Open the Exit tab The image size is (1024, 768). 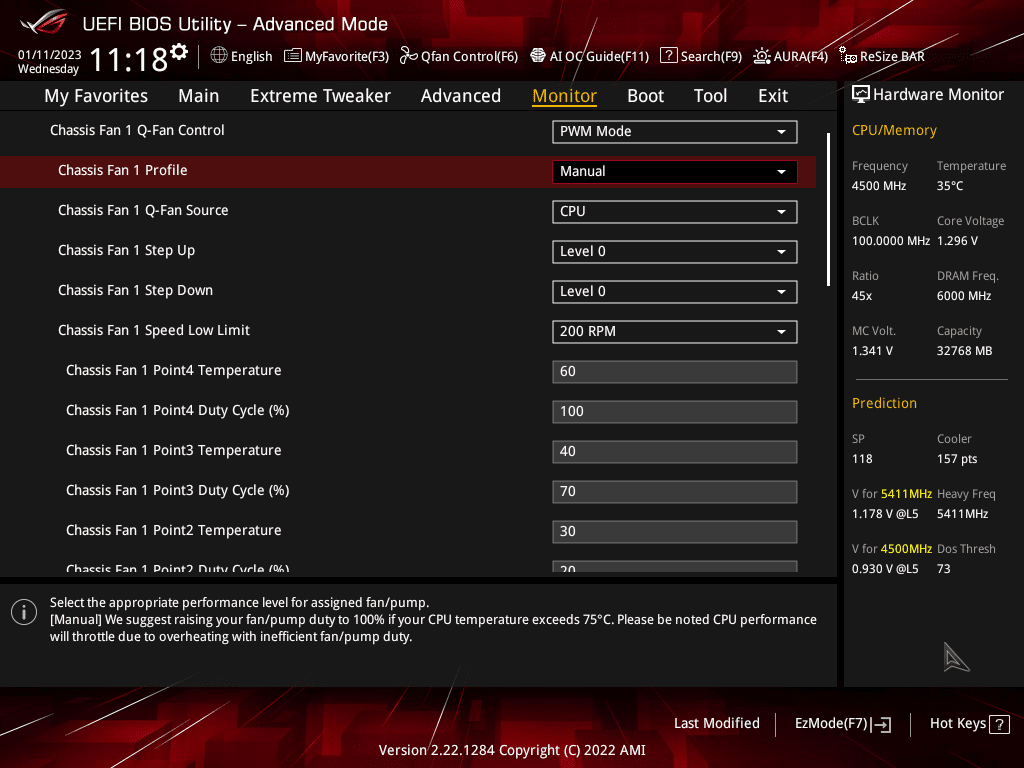point(773,96)
